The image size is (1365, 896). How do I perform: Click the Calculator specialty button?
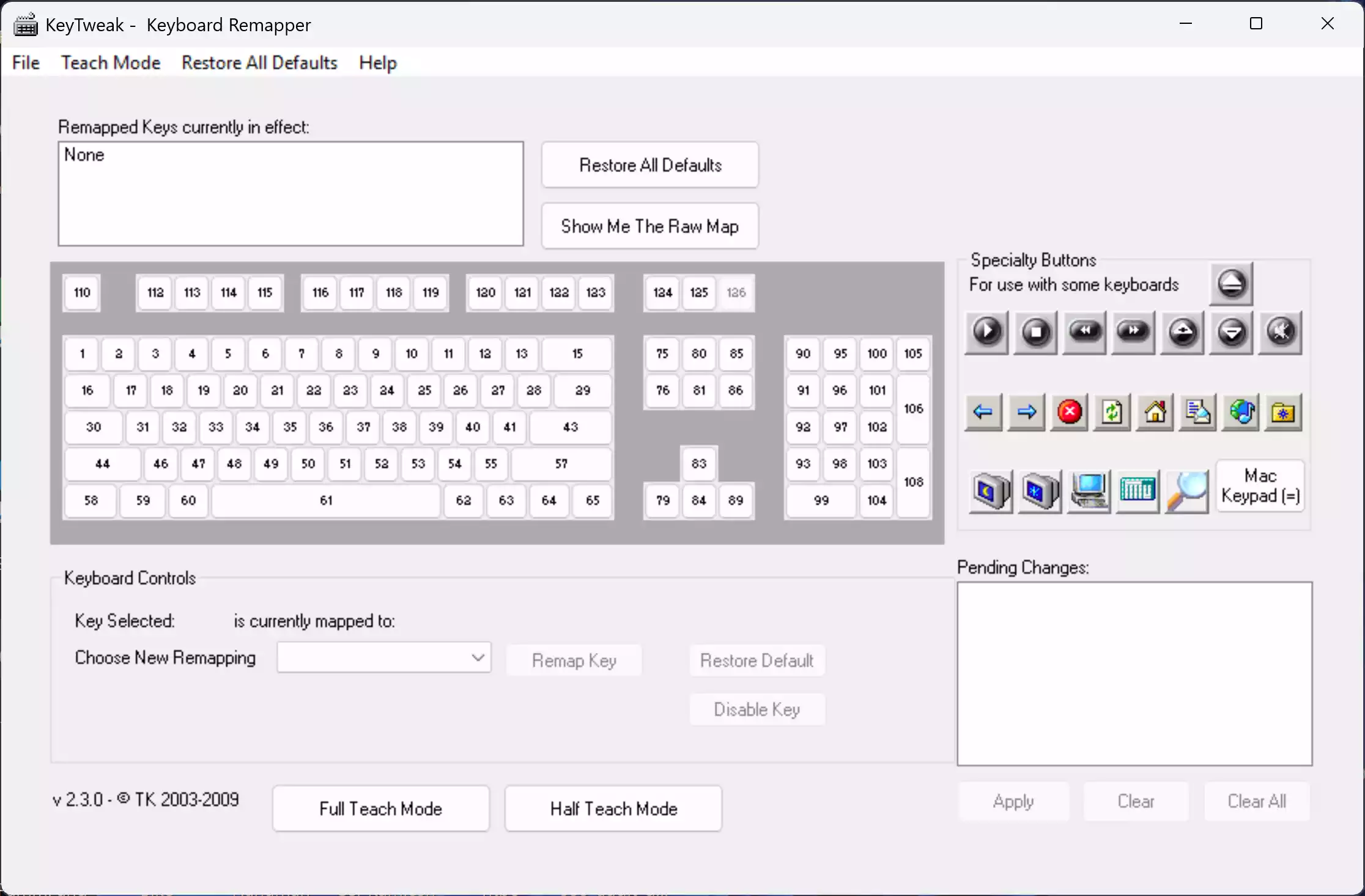click(1136, 491)
